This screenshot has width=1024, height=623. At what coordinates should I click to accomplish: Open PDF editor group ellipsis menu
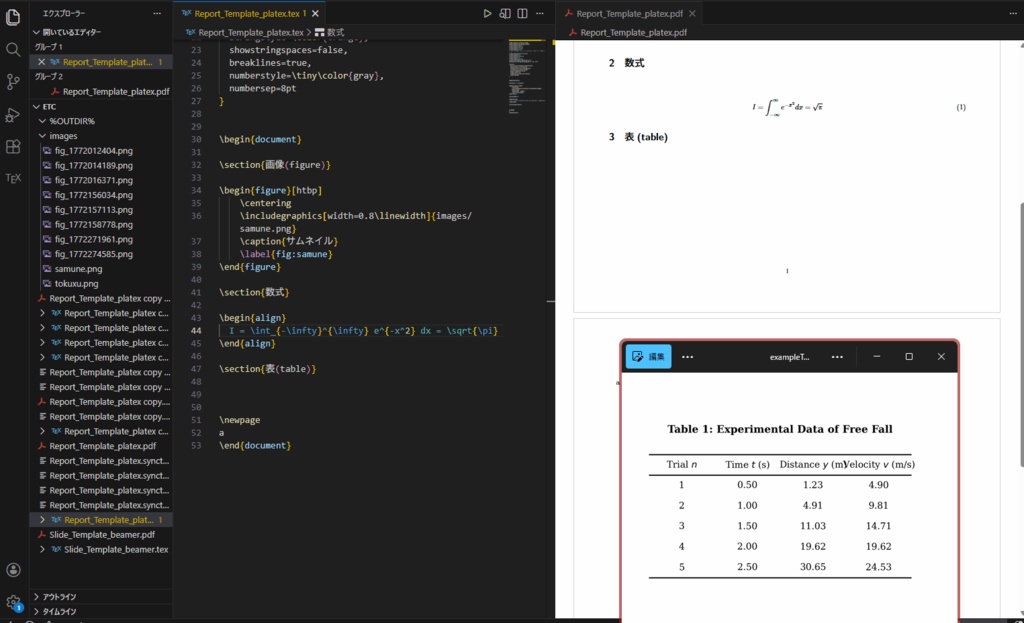tap(1013, 13)
